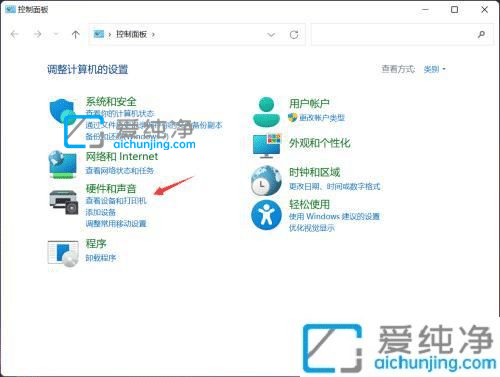Click 卸载程序 link
The image size is (500, 377).
(101, 258)
